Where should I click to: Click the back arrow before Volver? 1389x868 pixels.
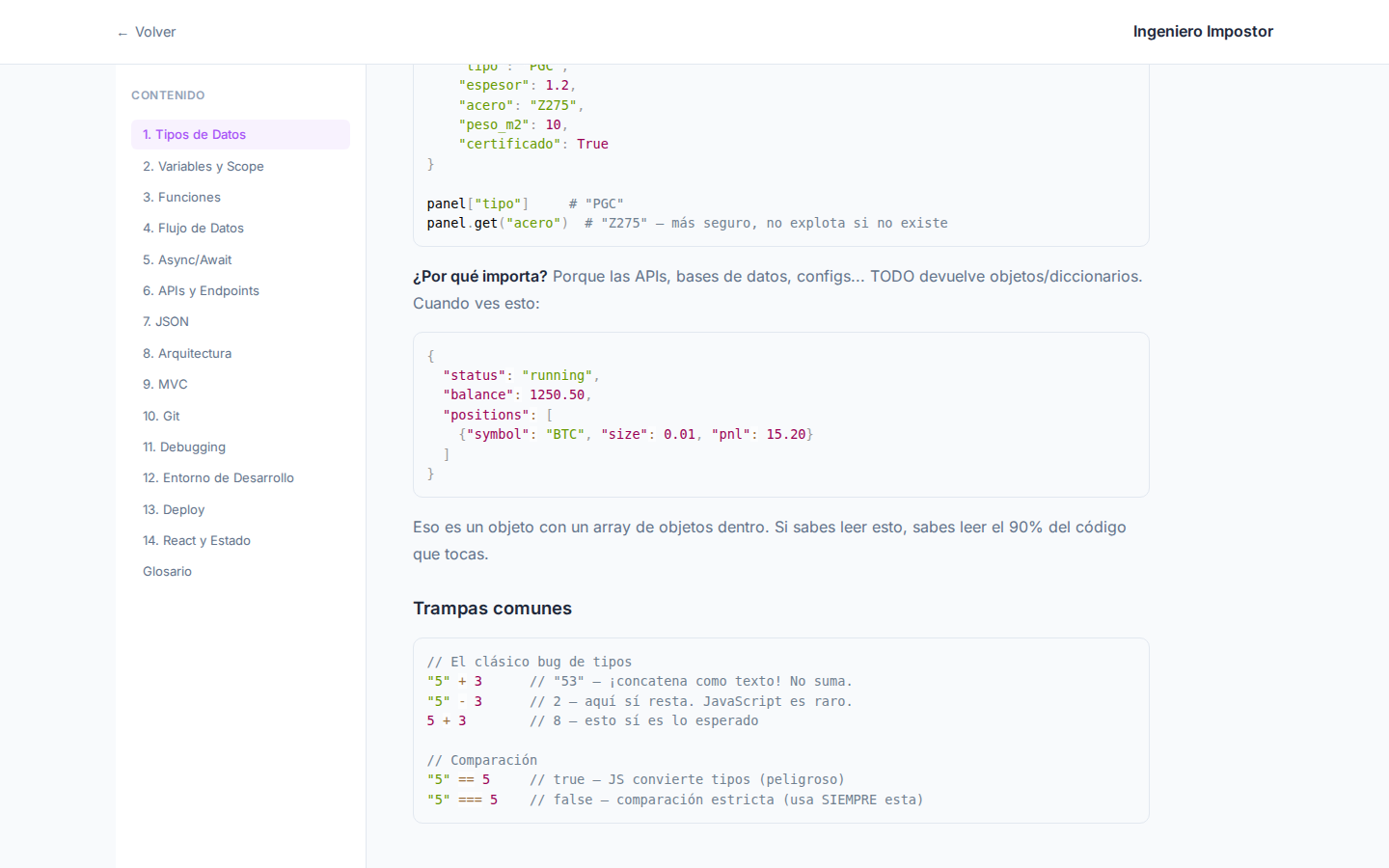click(121, 32)
